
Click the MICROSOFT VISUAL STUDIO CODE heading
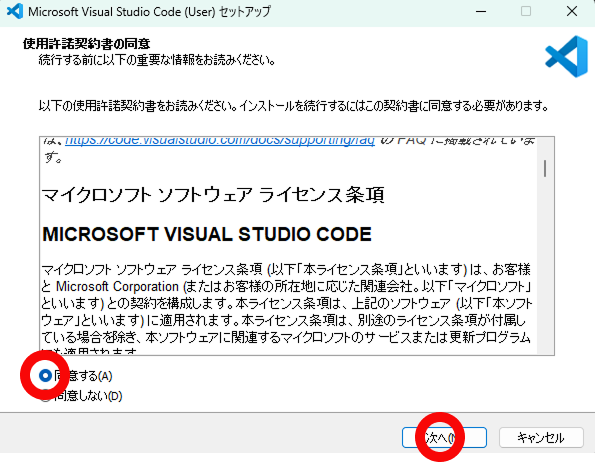tap(207, 234)
